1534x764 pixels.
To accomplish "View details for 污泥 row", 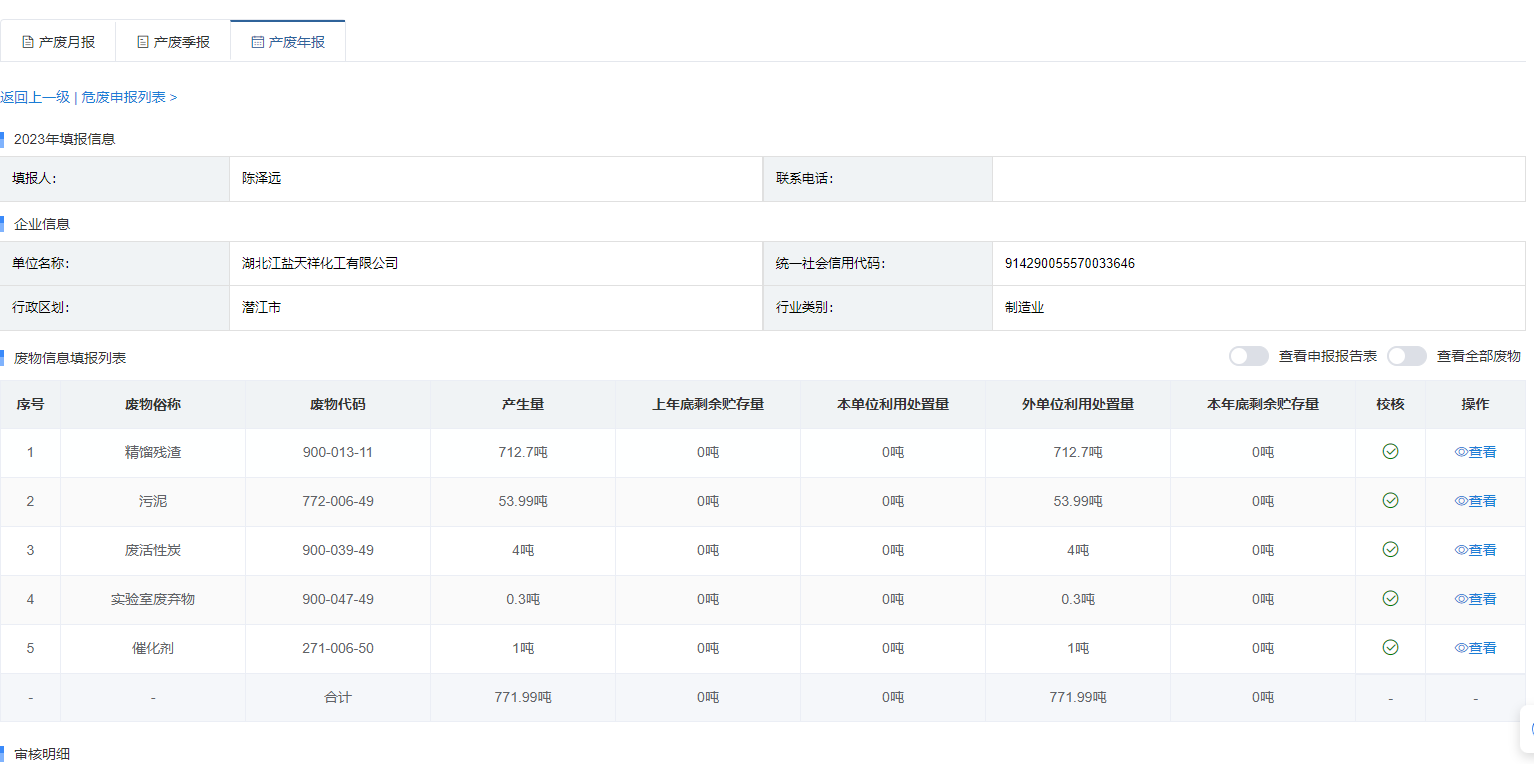I will pyautogui.click(x=1475, y=501).
